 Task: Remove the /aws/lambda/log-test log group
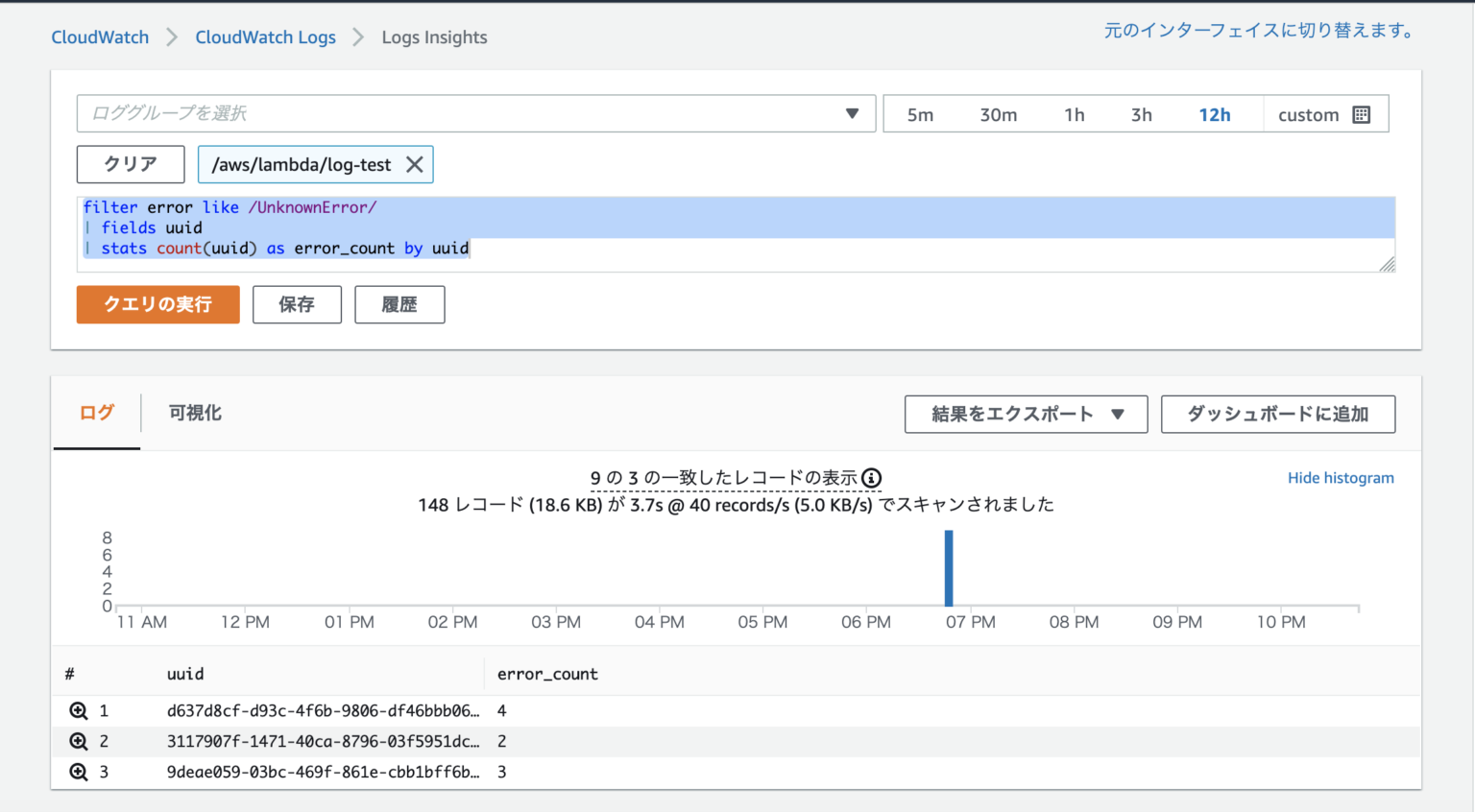click(x=415, y=164)
